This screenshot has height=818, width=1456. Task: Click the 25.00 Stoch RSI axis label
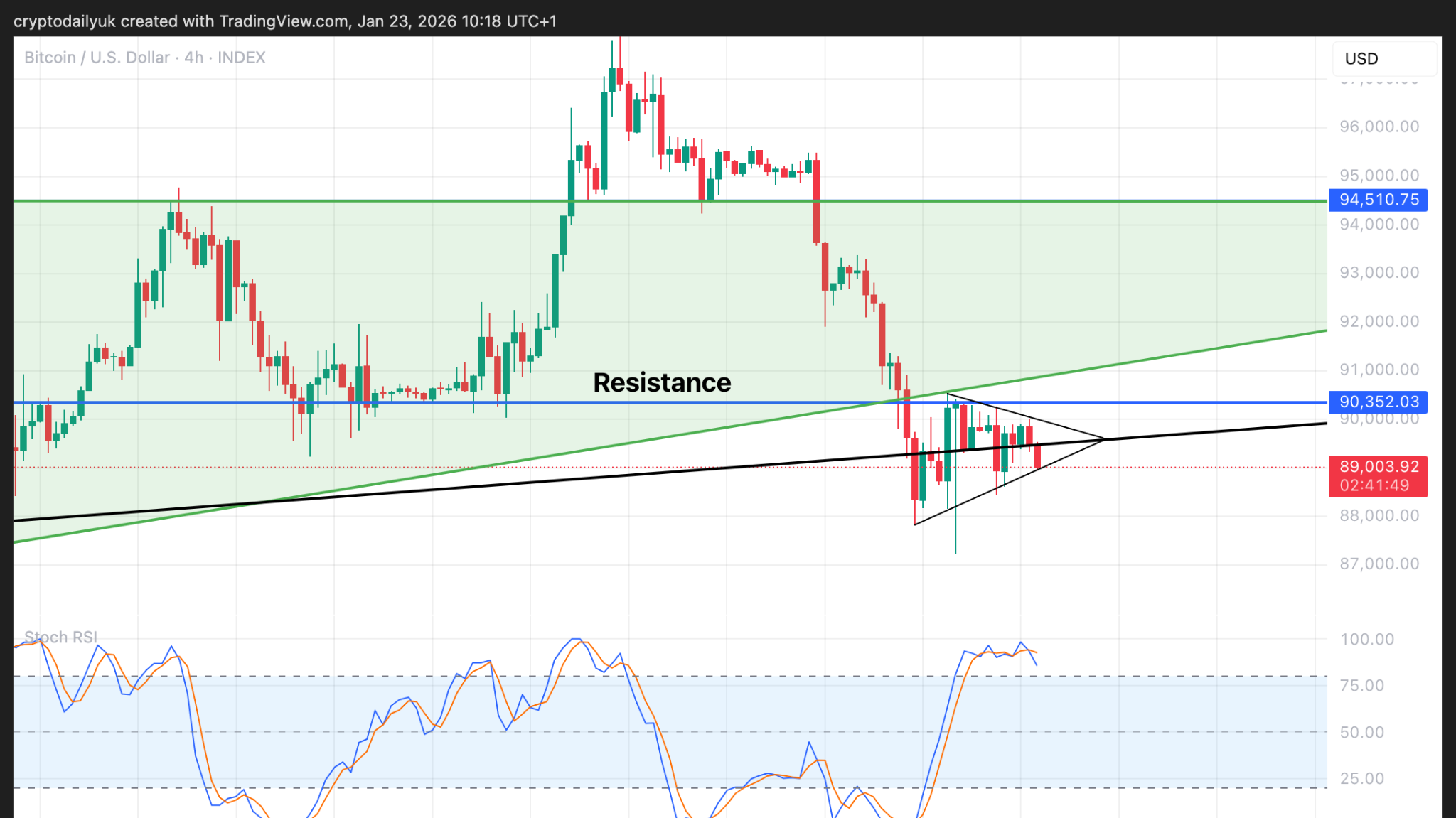(x=1361, y=779)
